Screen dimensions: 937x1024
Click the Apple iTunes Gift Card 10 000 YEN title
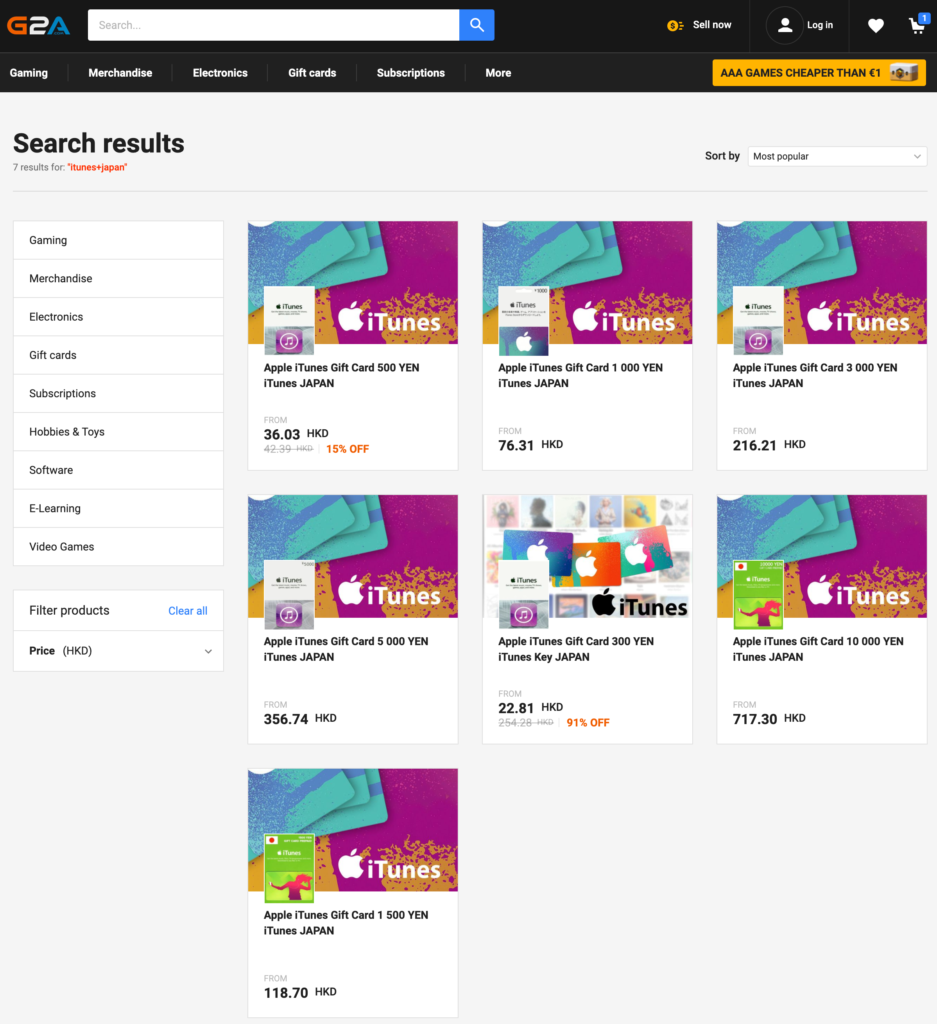tap(818, 649)
